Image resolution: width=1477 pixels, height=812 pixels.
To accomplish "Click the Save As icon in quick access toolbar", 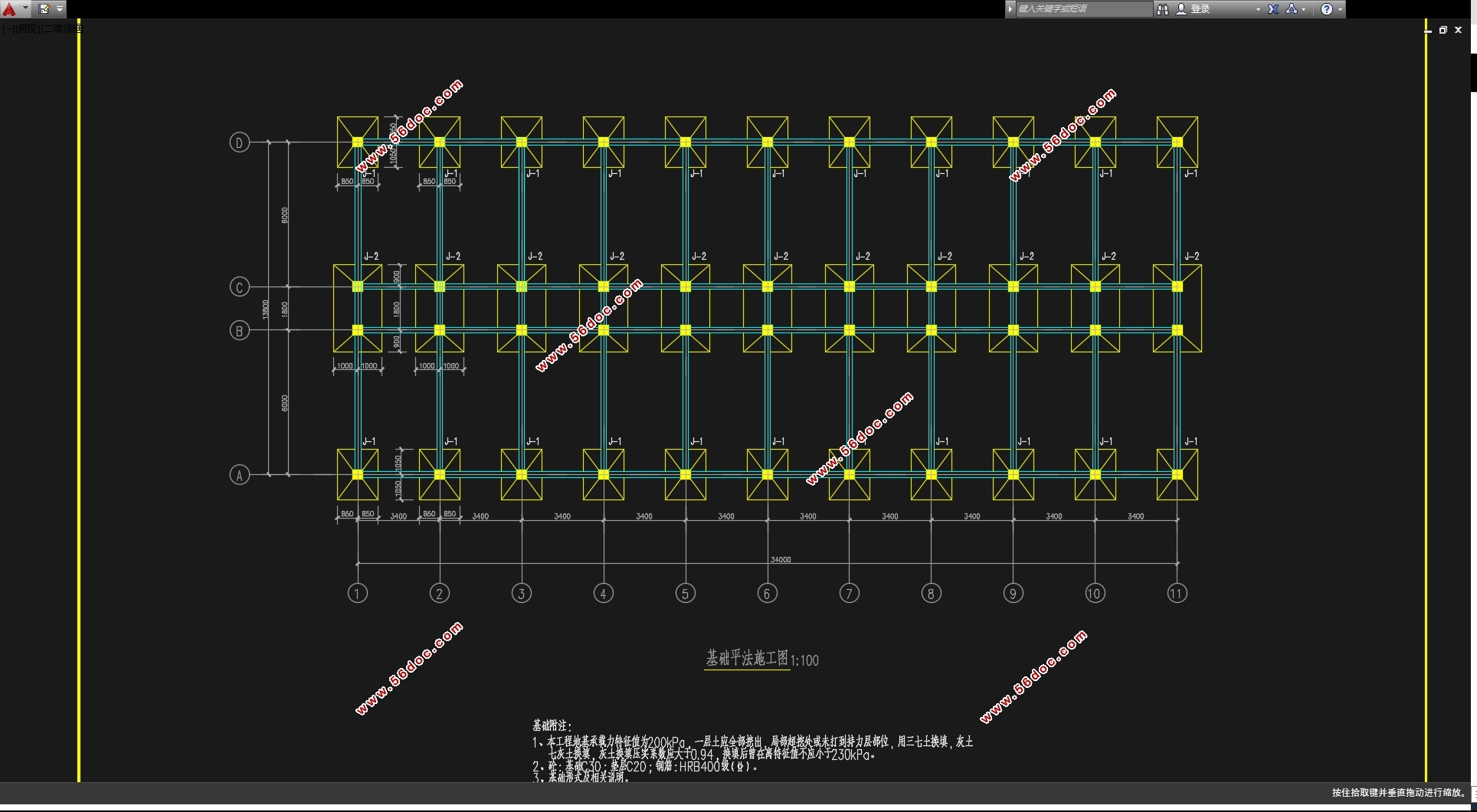I will [44, 9].
